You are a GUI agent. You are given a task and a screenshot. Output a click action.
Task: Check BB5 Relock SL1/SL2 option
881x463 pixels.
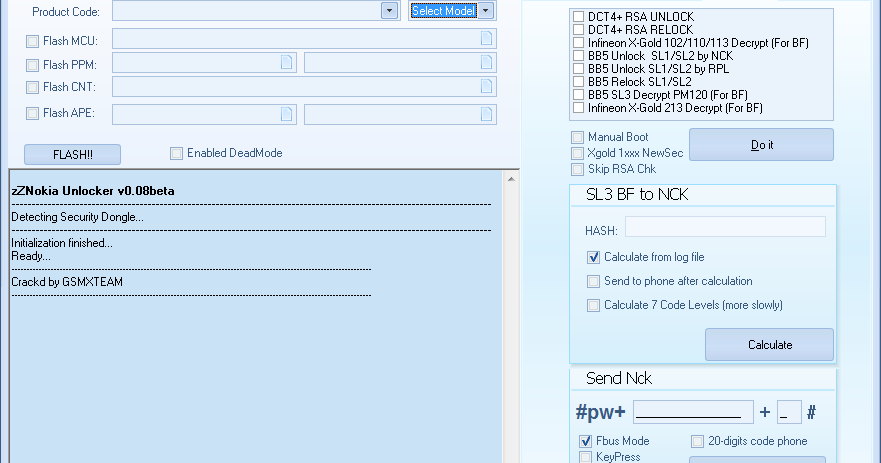(x=578, y=81)
